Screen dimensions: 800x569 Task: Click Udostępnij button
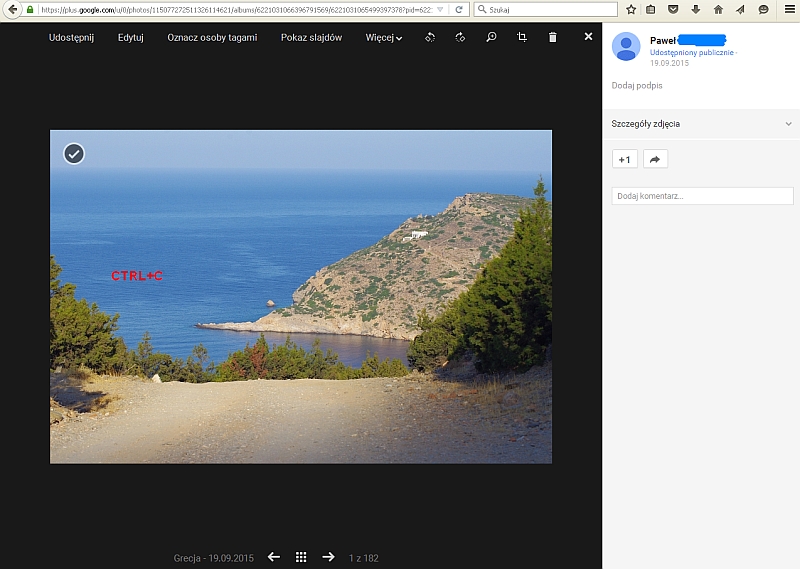pyautogui.click(x=71, y=38)
